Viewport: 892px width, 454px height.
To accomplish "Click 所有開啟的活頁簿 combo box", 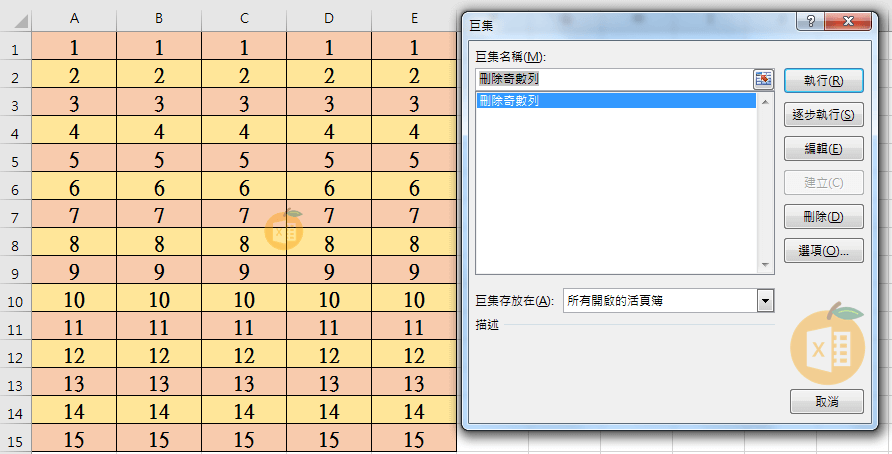I will coord(660,301).
